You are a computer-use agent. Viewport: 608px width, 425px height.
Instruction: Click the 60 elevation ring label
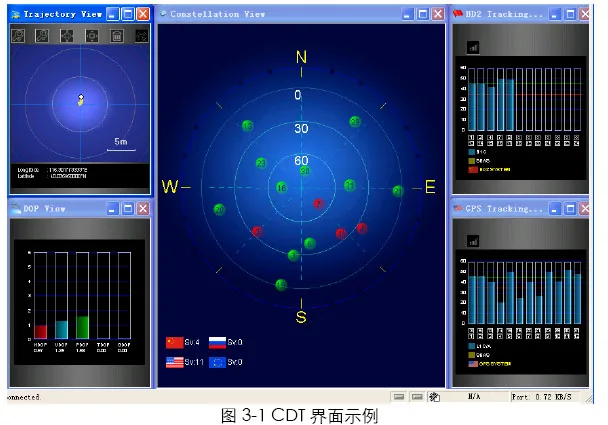(301, 160)
